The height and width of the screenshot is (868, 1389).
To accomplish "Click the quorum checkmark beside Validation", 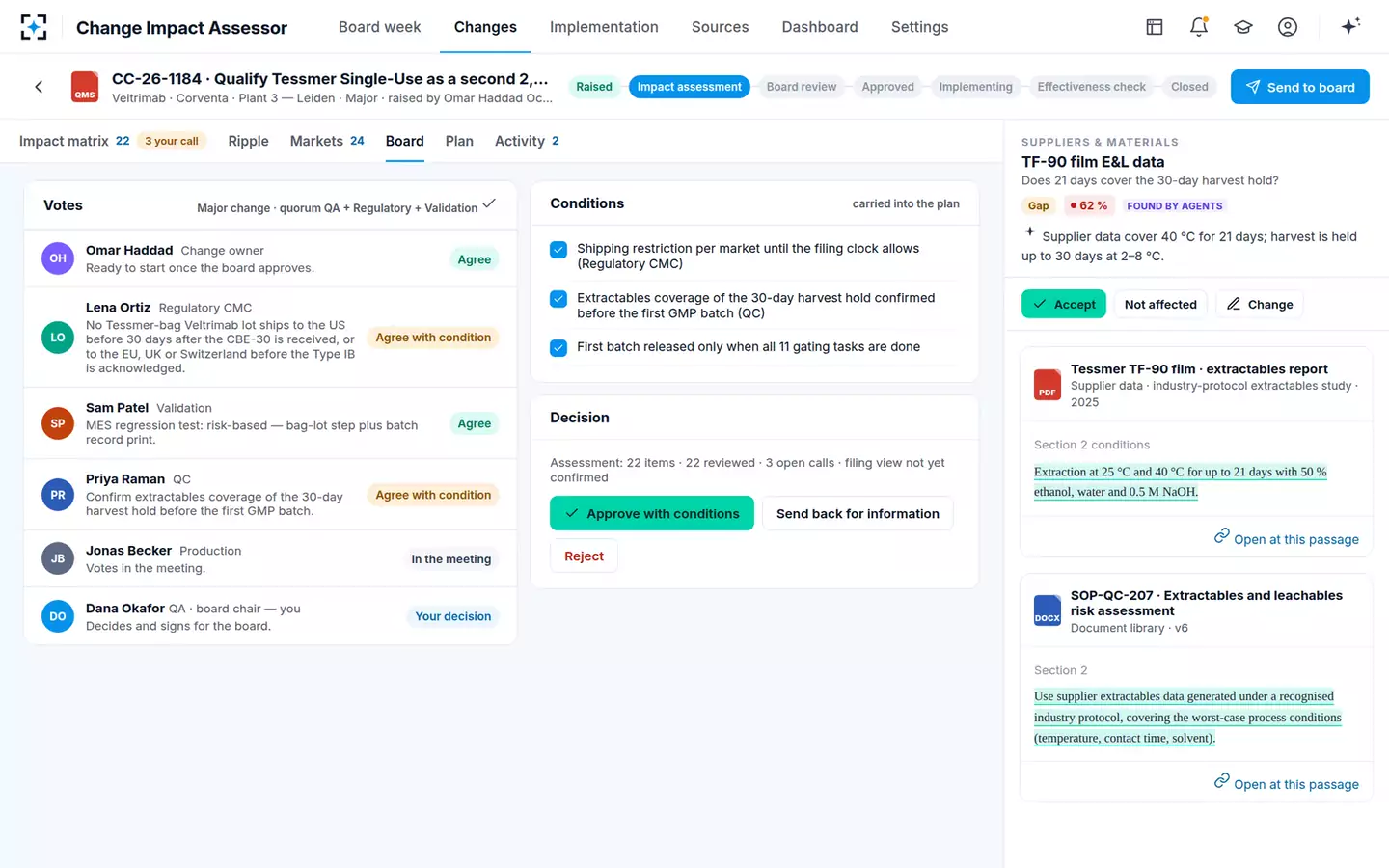I will (x=489, y=204).
